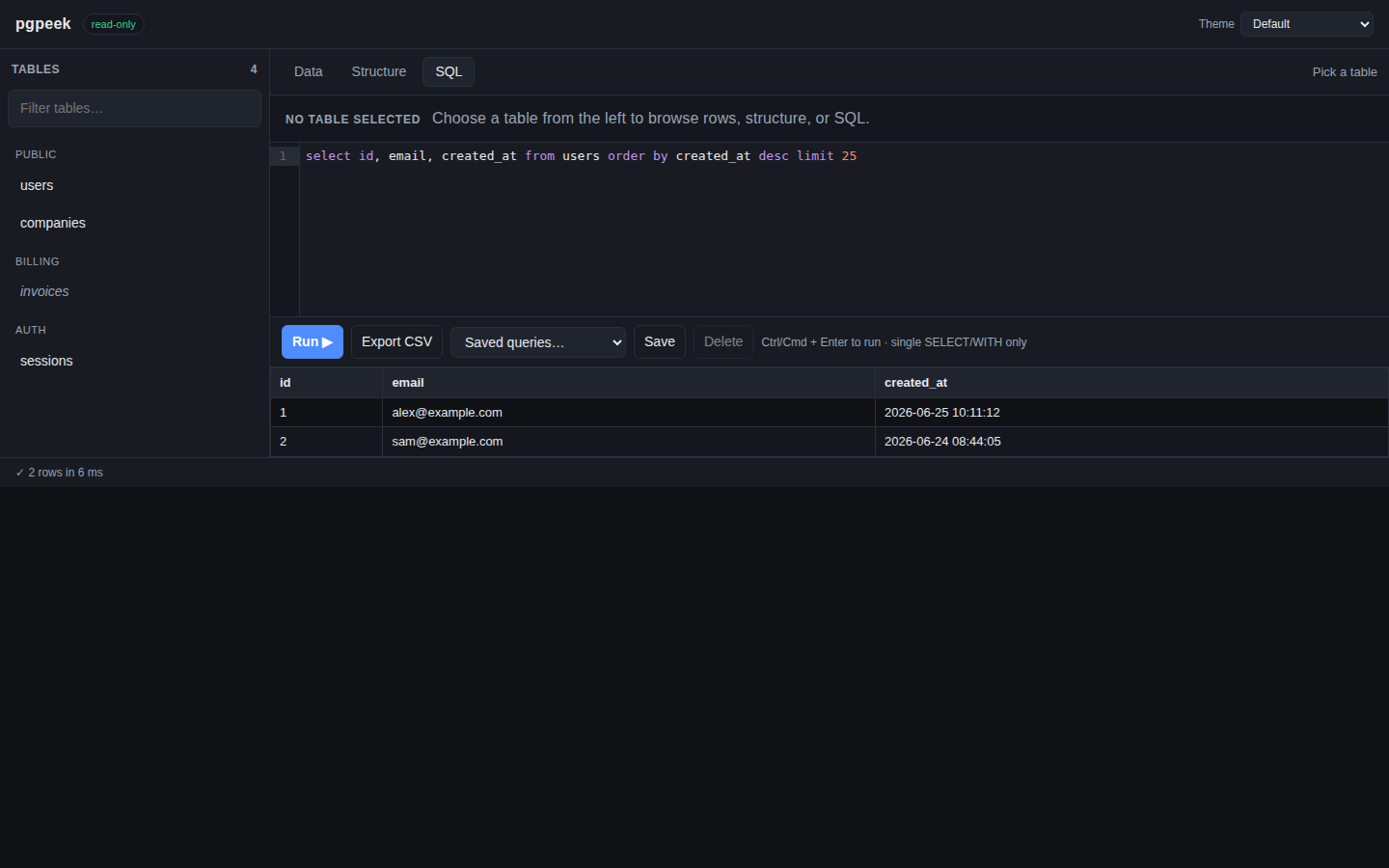Click line number 1 in editor gutter
The height and width of the screenshot is (868, 1389).
[284, 156]
